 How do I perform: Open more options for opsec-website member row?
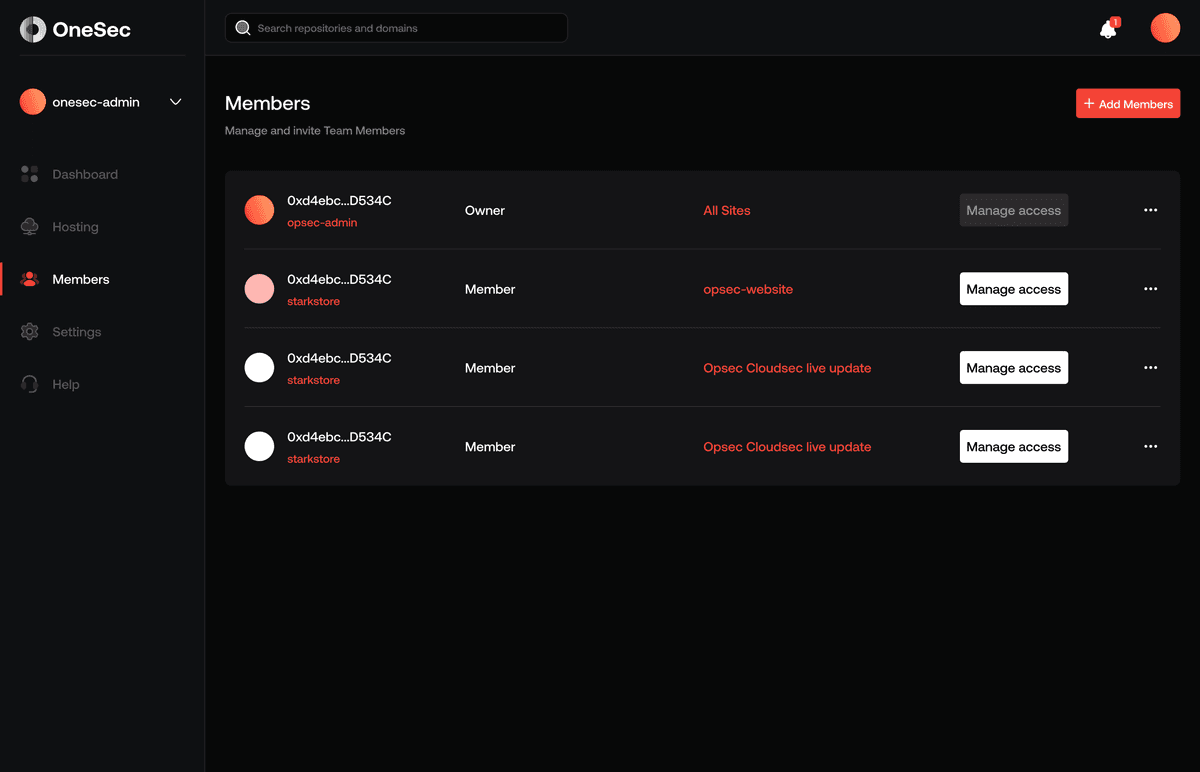click(1150, 289)
